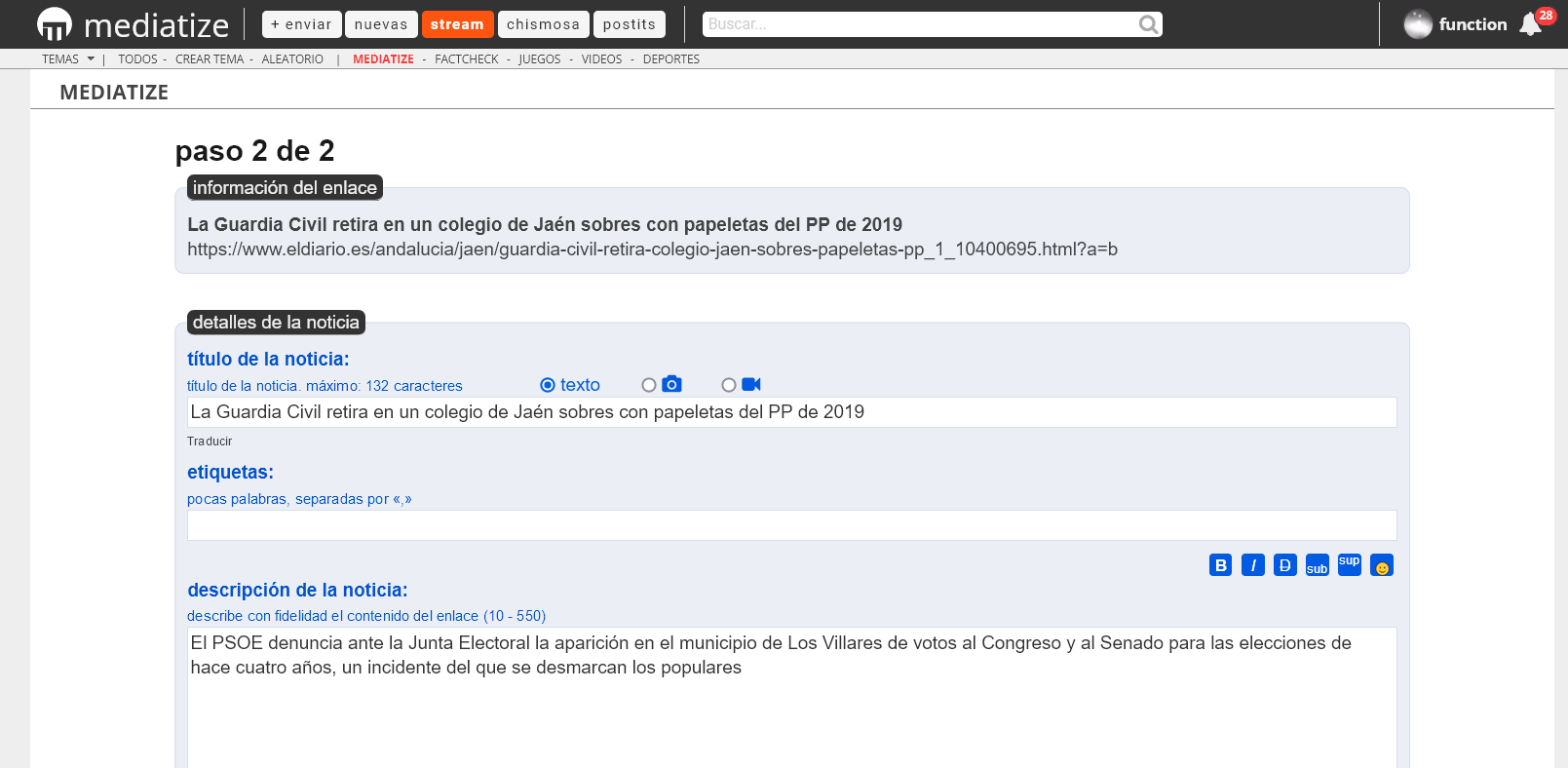Open the VIDEOS topic

pyautogui.click(x=601, y=59)
